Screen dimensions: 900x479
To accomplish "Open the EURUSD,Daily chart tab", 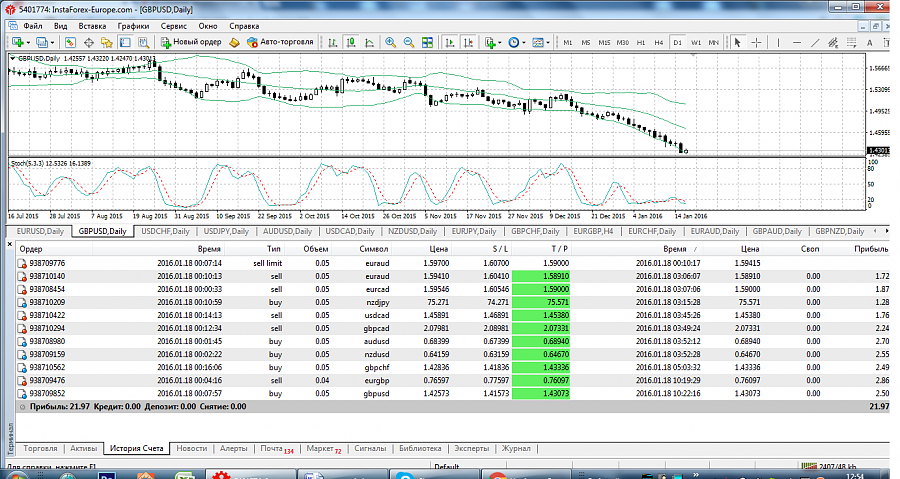I will point(40,231).
